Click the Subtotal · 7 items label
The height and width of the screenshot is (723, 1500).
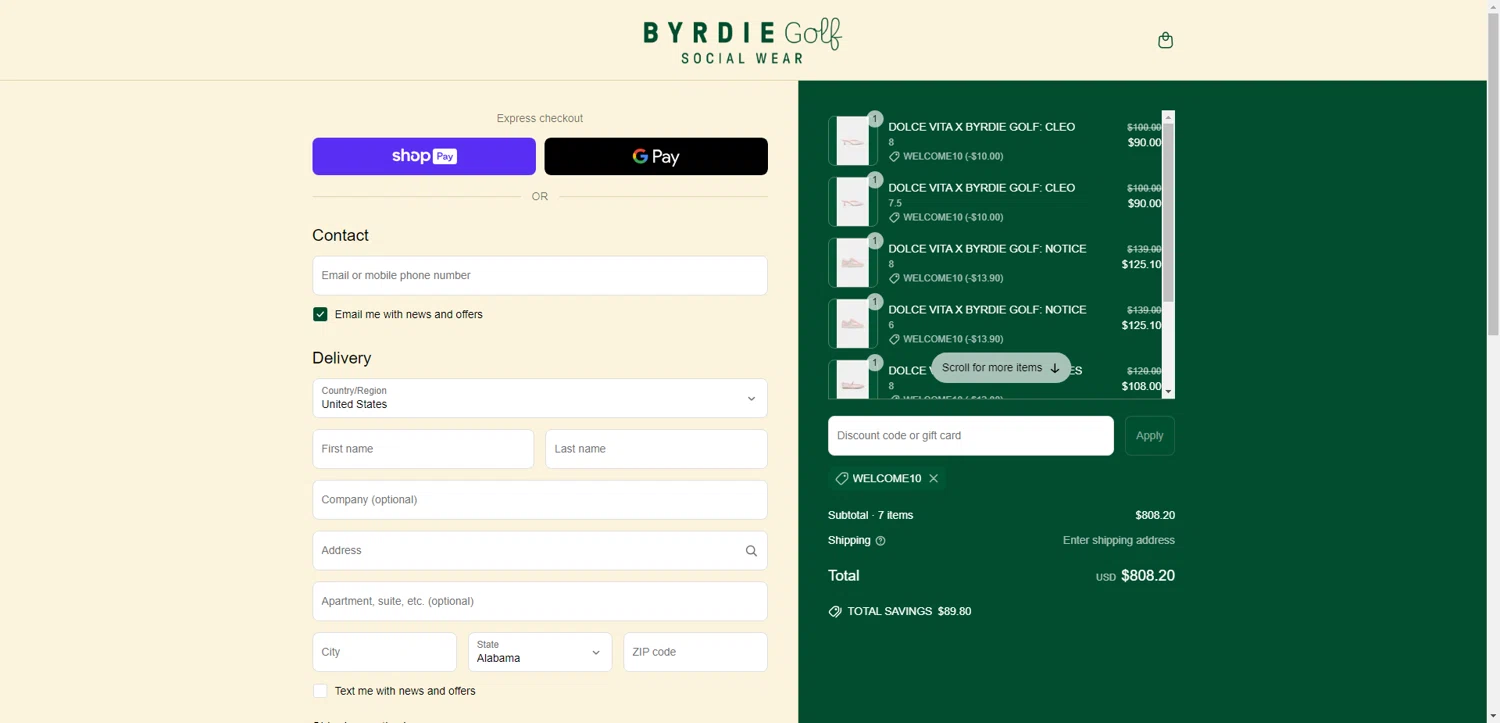870,516
